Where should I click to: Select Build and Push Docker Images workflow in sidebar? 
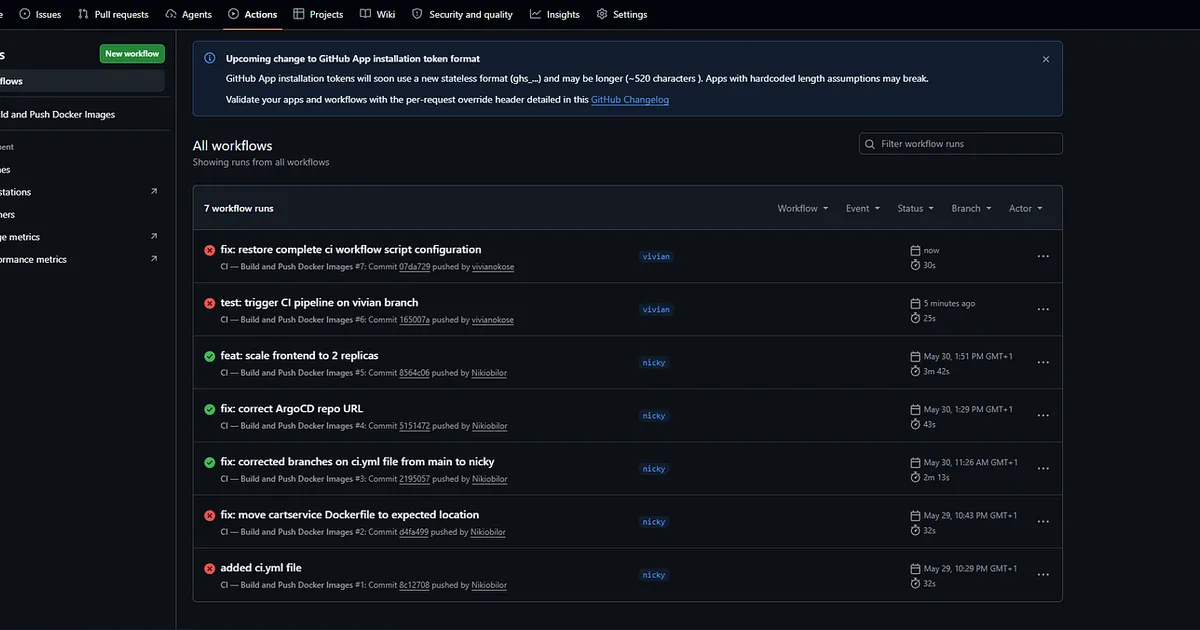(x=58, y=115)
